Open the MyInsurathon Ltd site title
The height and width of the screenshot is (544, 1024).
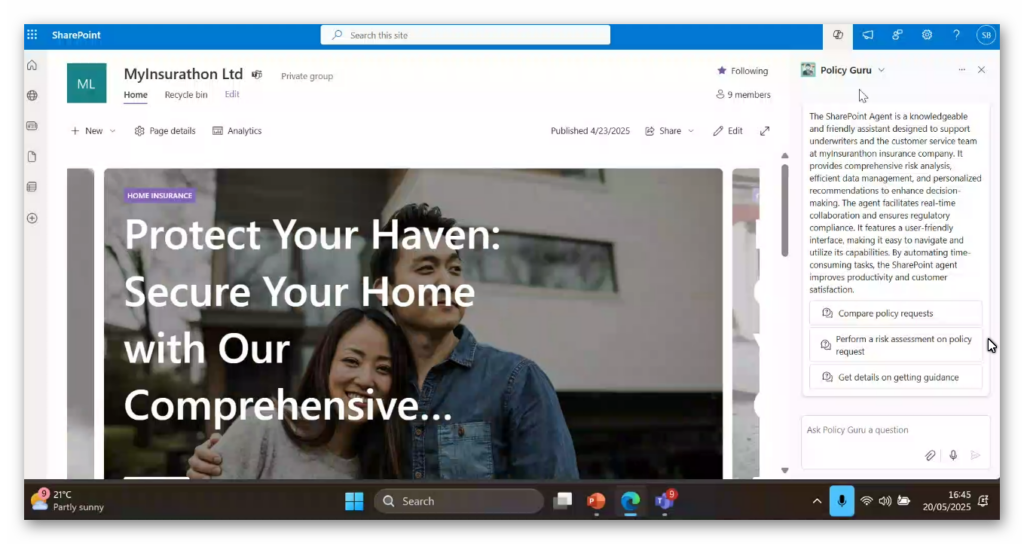coord(184,74)
